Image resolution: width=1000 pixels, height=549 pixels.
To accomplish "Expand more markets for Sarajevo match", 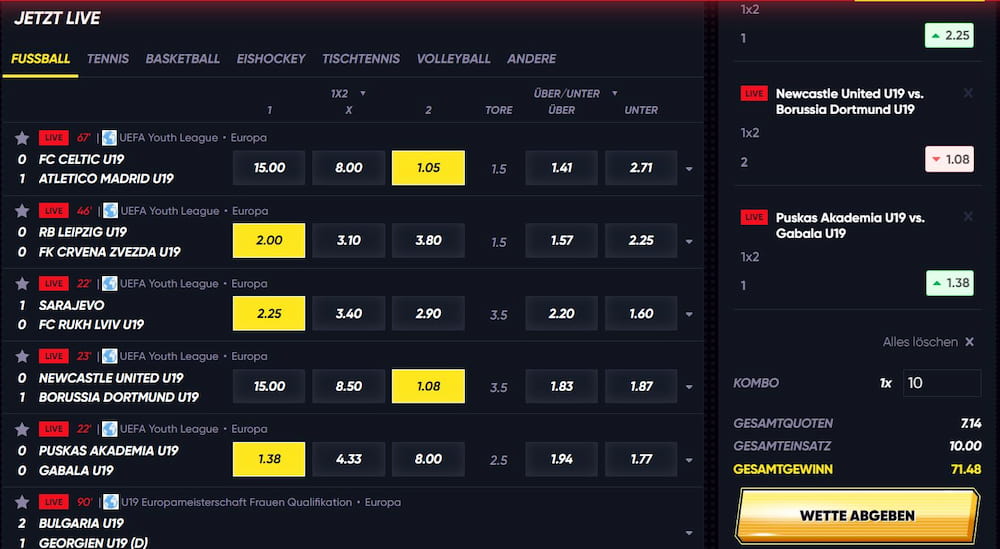I will tap(689, 314).
